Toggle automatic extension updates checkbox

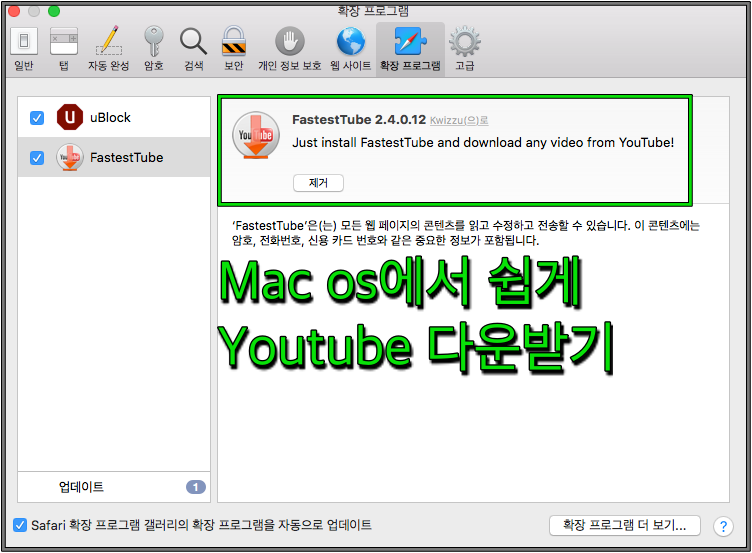[x=20, y=525]
